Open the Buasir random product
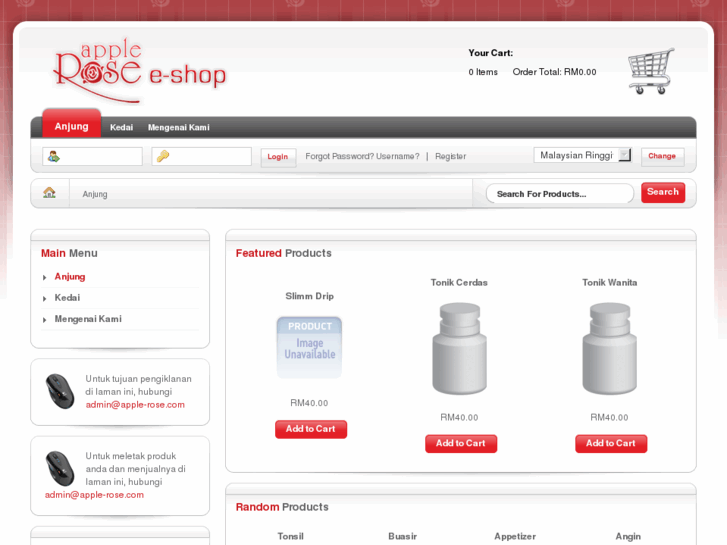This screenshot has width=727, height=545. [x=402, y=536]
